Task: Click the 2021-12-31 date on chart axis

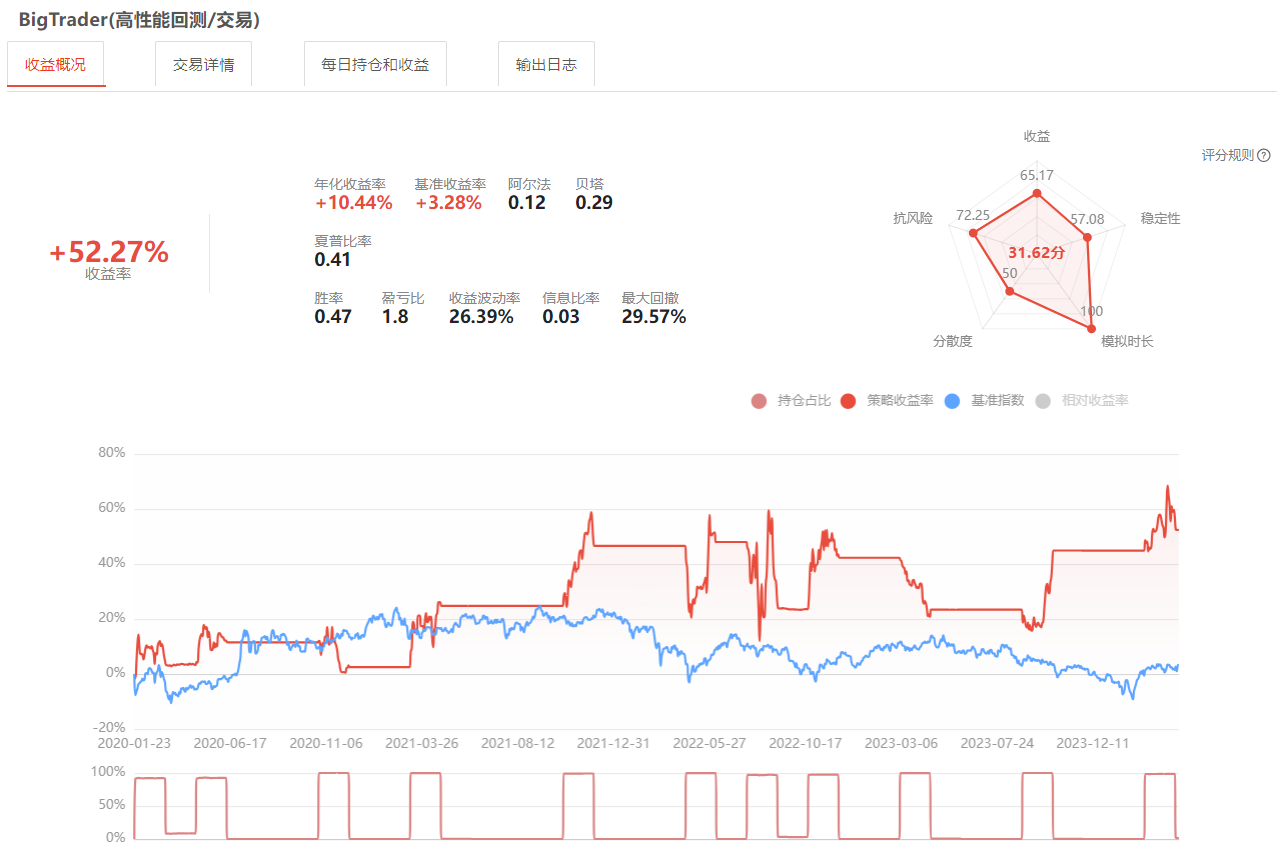Action: click(x=614, y=744)
